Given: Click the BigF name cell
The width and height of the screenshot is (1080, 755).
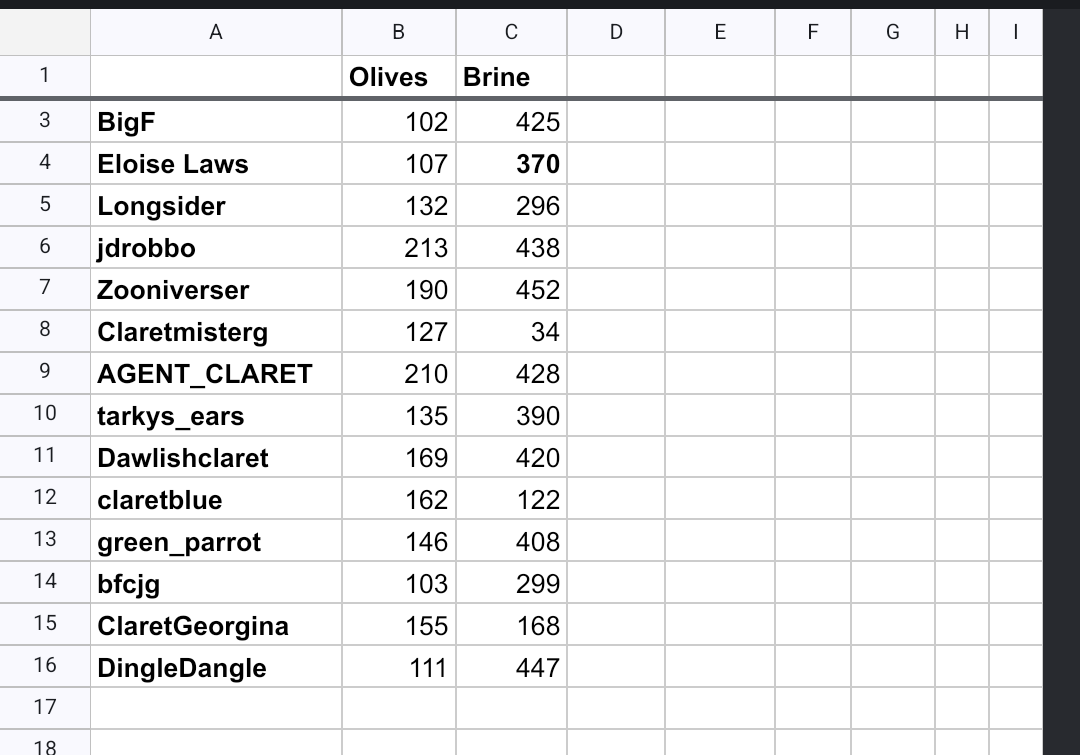Looking at the screenshot, I should [216, 122].
